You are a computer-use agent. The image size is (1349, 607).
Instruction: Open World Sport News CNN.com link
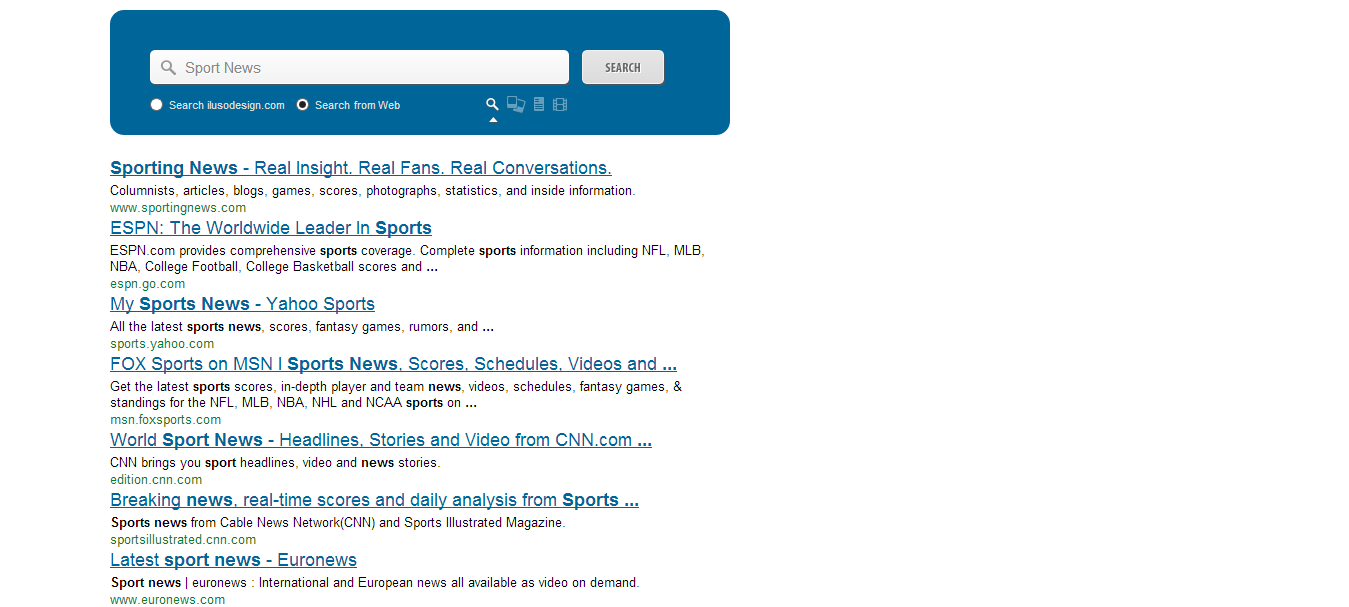[x=381, y=440]
